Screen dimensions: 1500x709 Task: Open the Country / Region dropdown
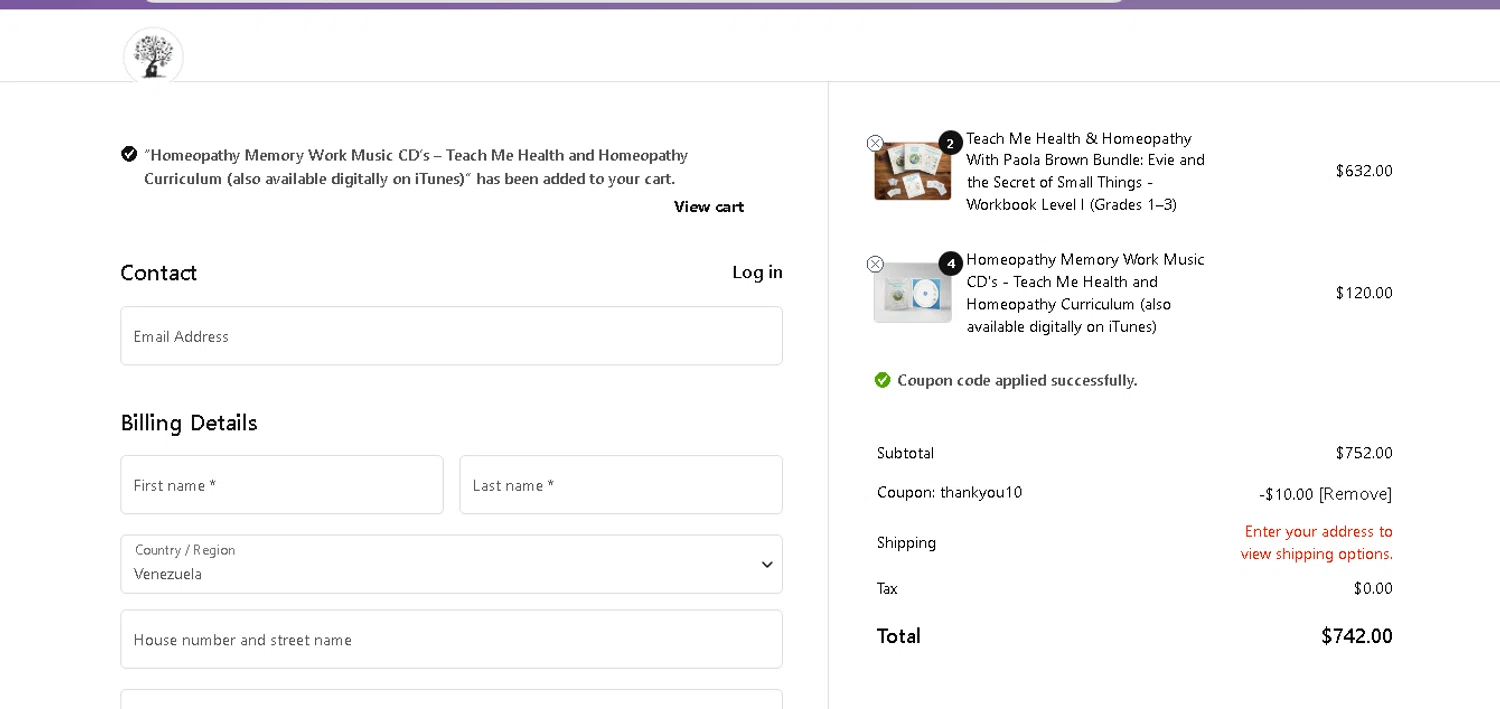point(451,564)
